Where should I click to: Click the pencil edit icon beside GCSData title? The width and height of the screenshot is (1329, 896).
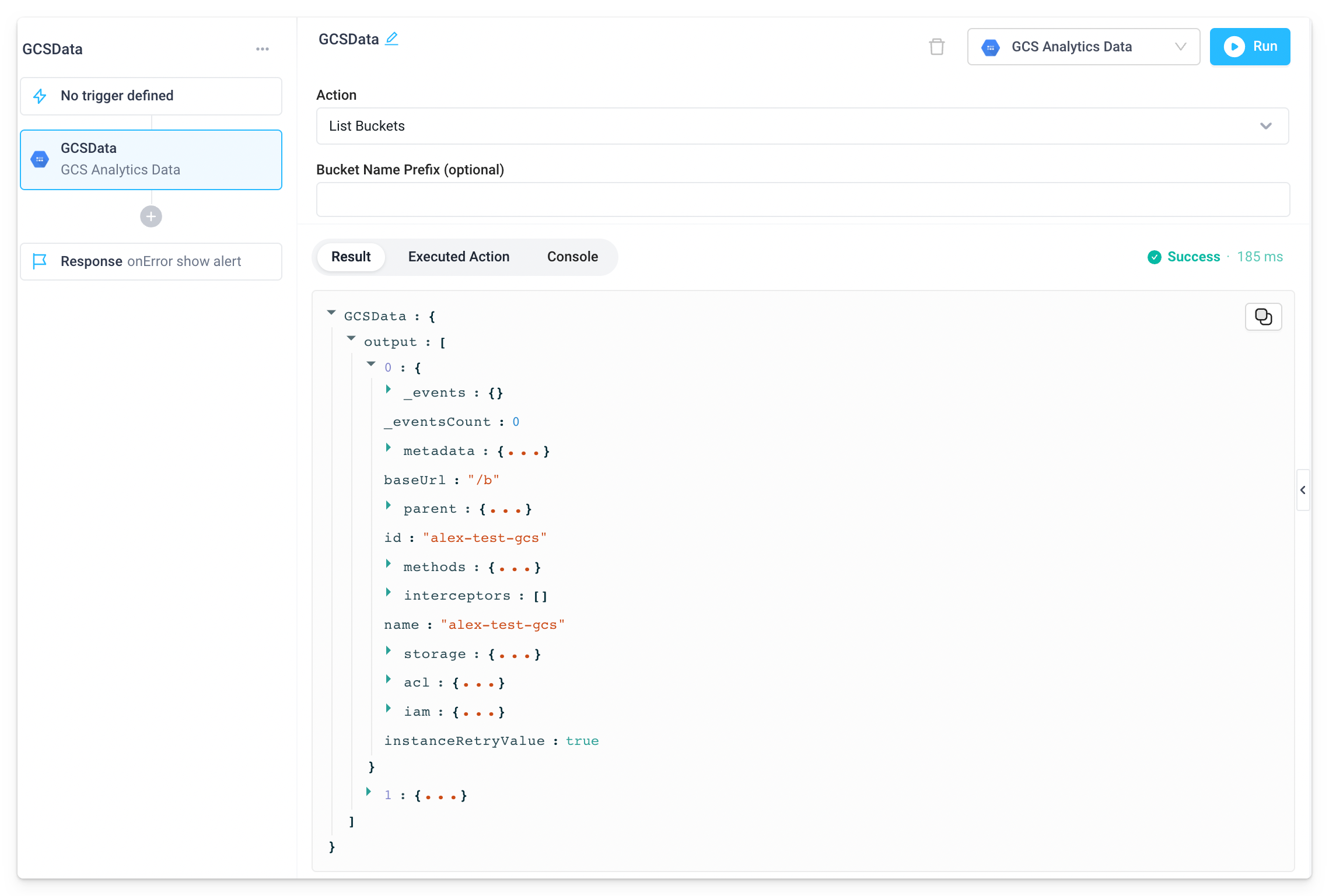point(391,39)
